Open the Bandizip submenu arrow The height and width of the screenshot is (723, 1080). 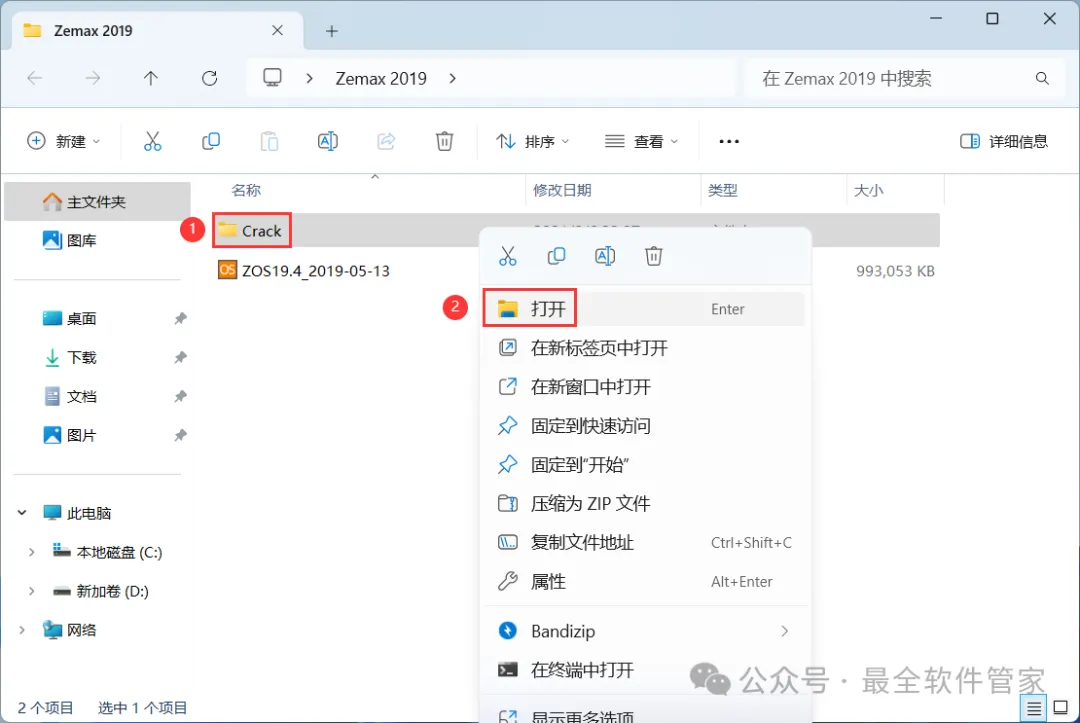click(785, 631)
